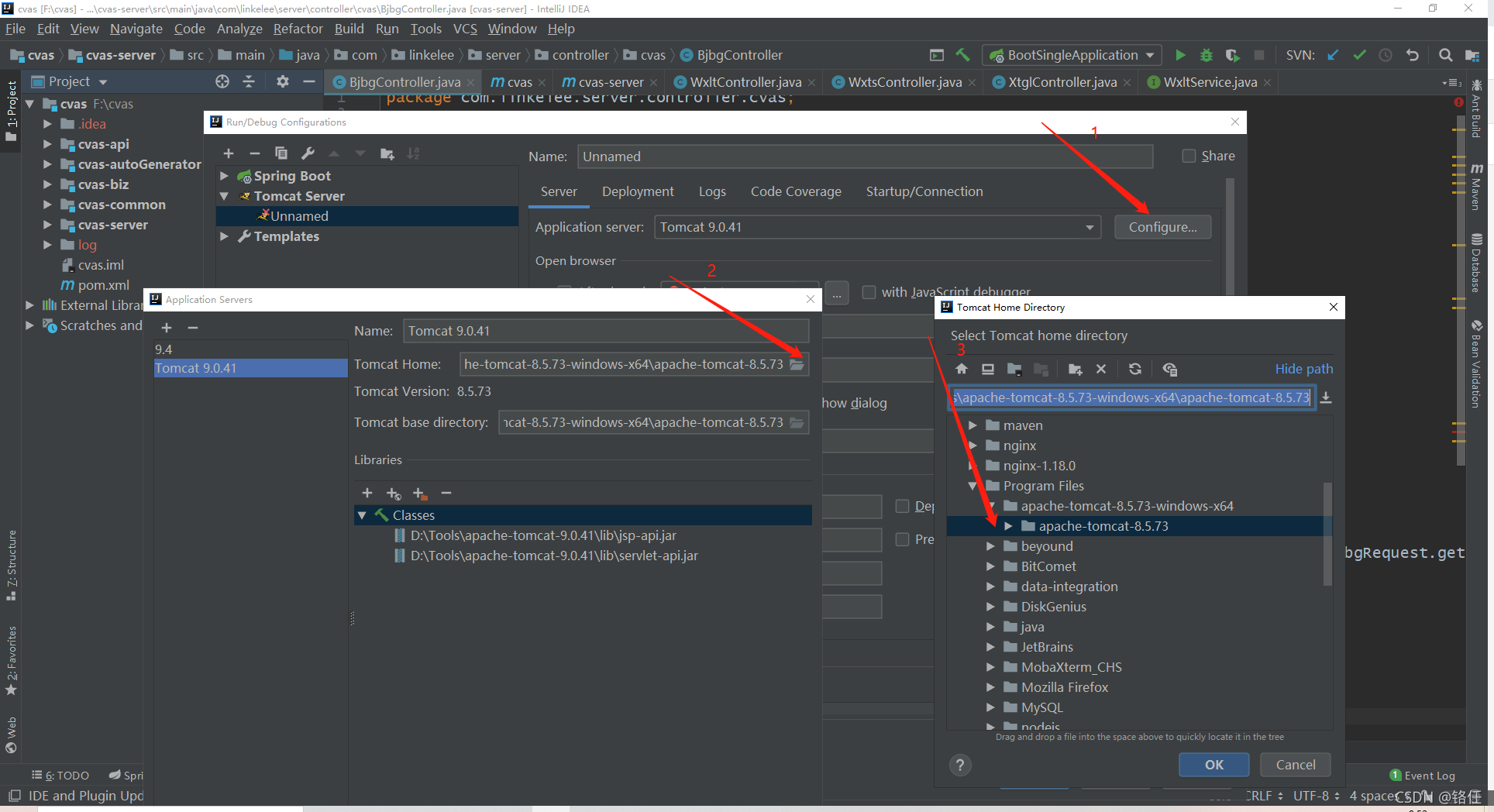Open the VCS menu
The width and height of the screenshot is (1494, 812).
[465, 29]
